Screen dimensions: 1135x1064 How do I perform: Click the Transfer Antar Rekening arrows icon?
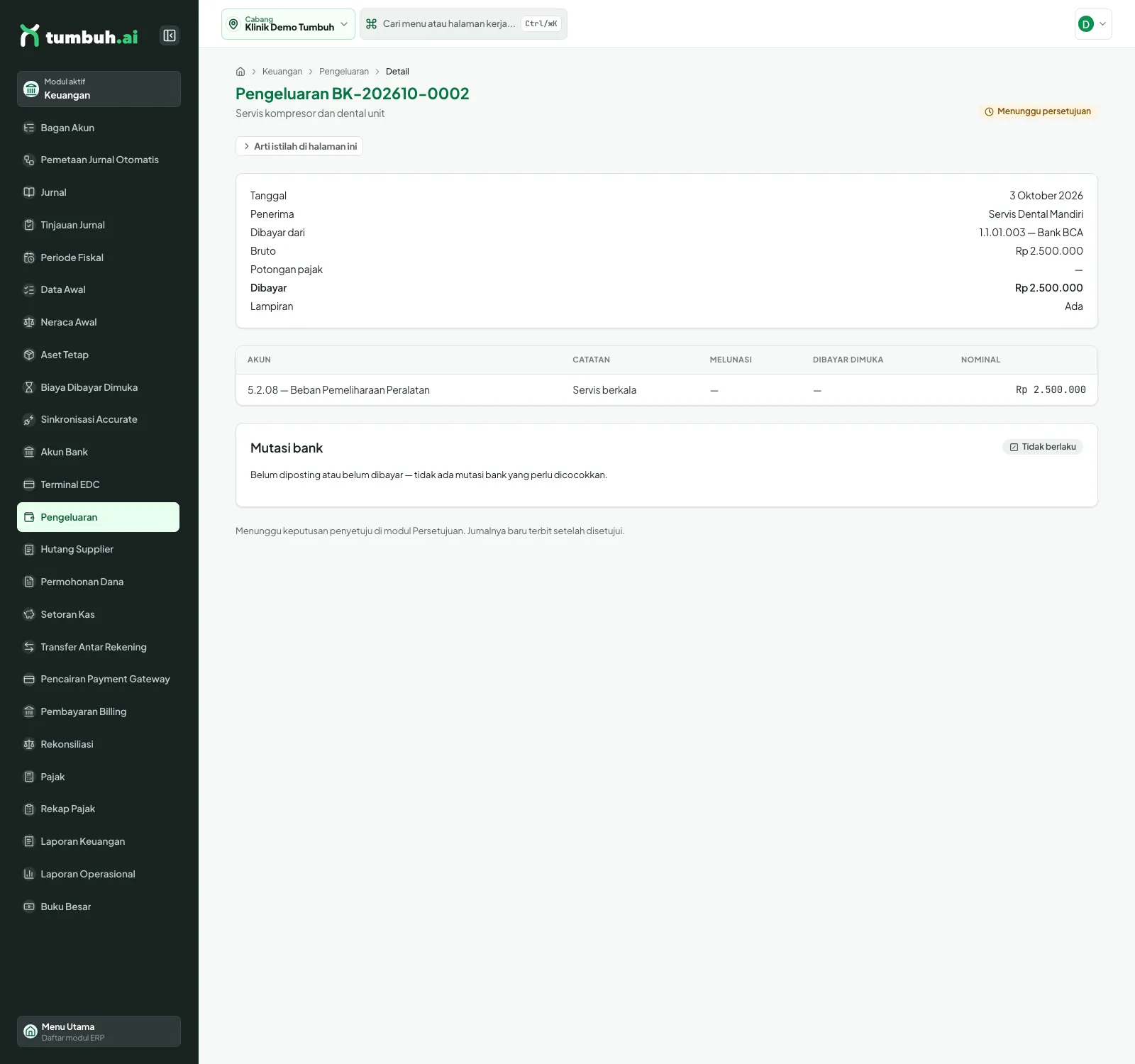29,647
